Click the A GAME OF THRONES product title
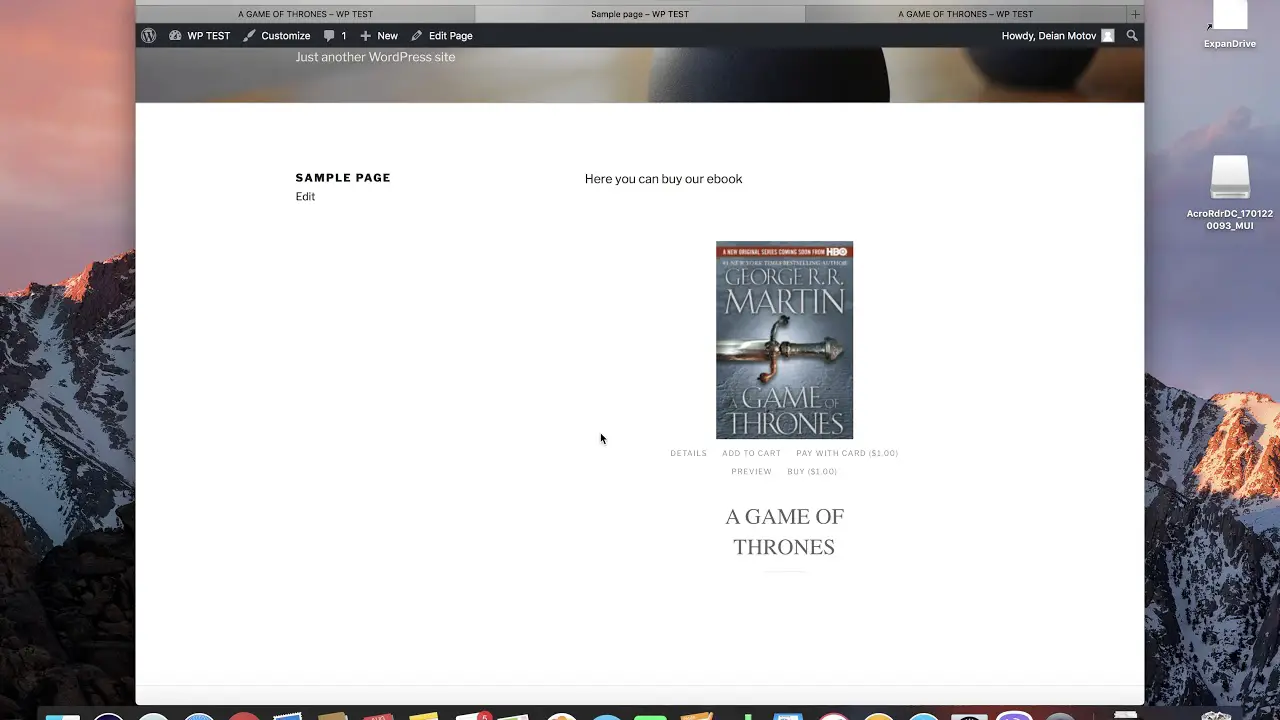Viewport: 1280px width, 720px height. [x=784, y=531]
